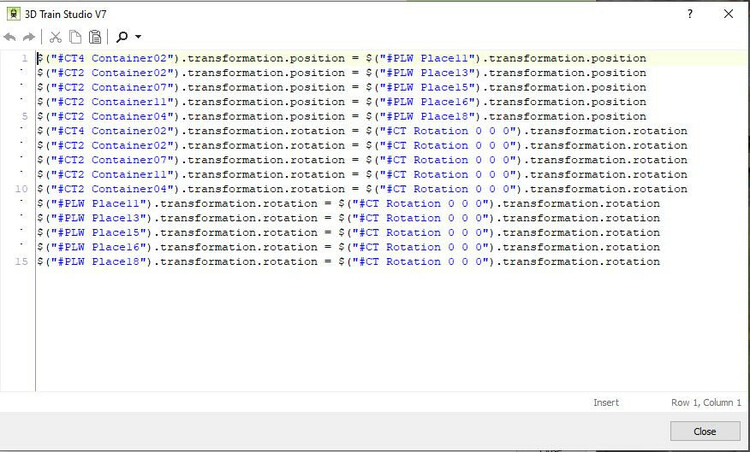Click PLW Place13 rotation script line
The width and height of the screenshot is (750, 452).
click(x=348, y=218)
